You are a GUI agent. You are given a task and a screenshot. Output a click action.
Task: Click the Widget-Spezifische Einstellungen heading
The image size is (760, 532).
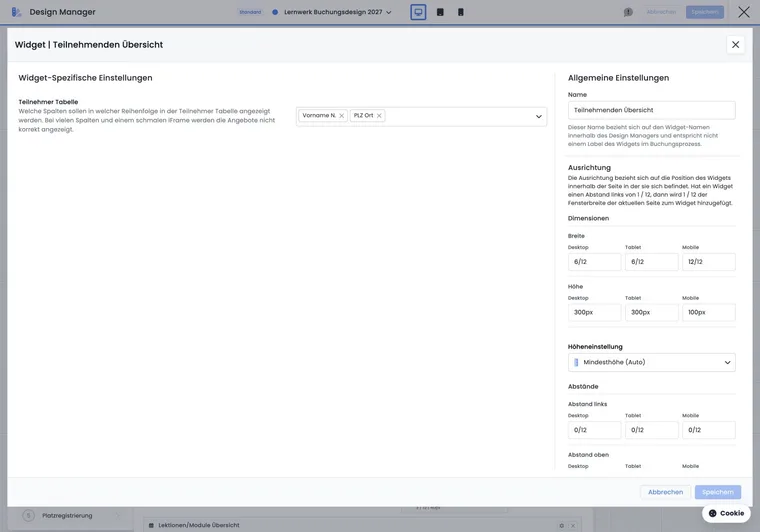85,78
